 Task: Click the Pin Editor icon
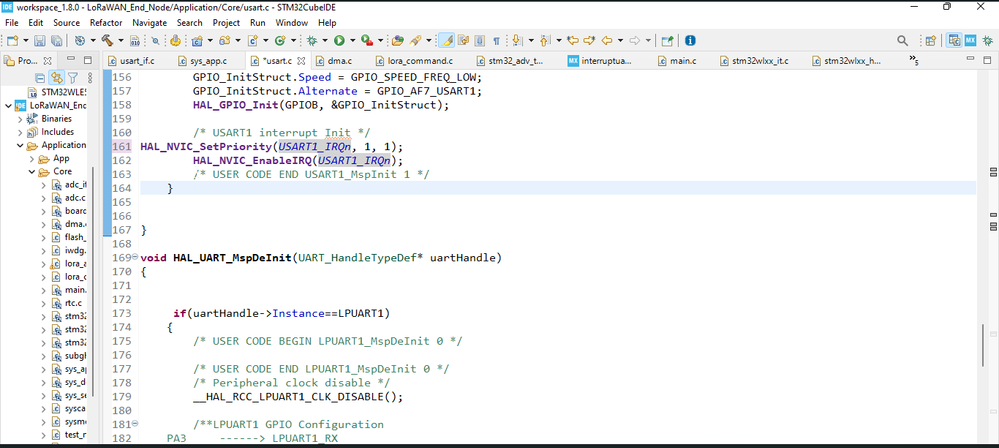(x=667, y=41)
